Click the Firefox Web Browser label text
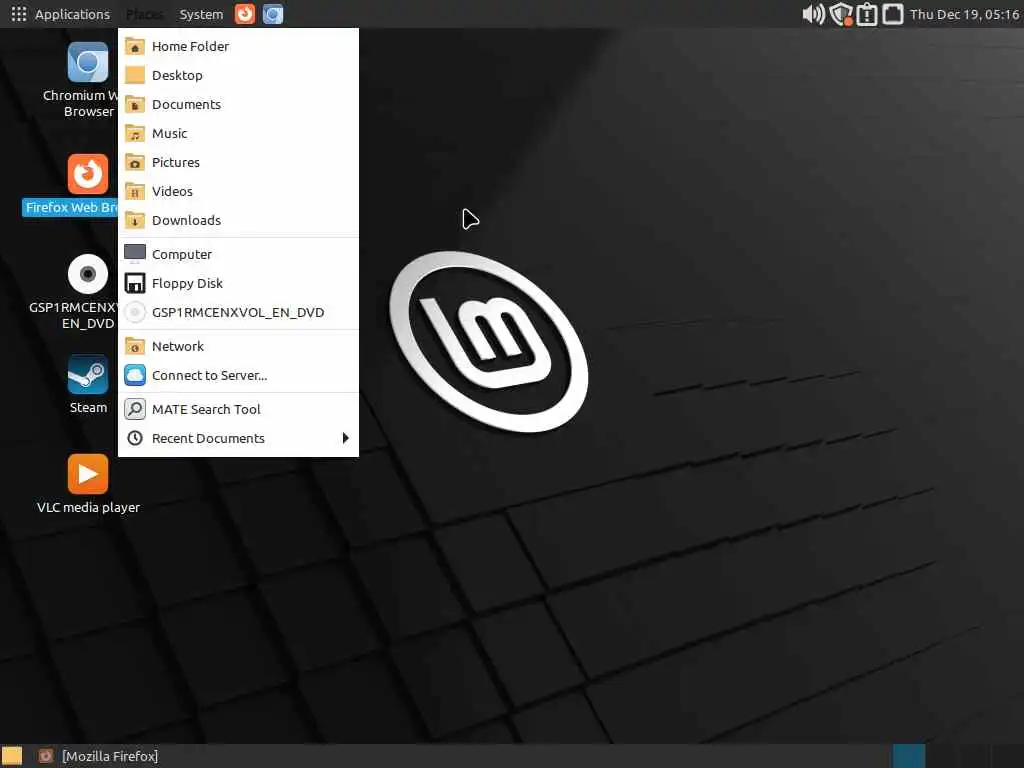This screenshot has width=1024, height=768. point(71,208)
